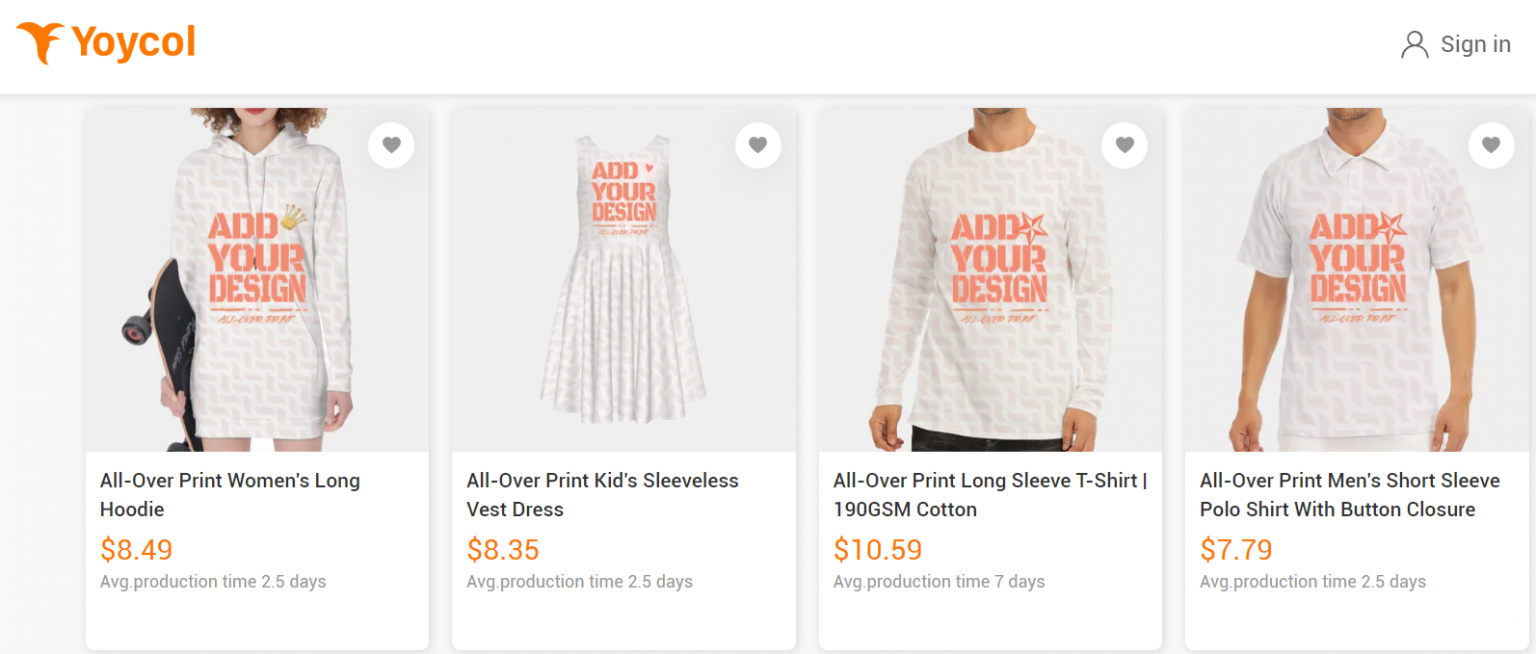Viewport: 1536px width, 654px height.
Task: Click the Yoycol flame logo icon
Action: [x=40, y=43]
